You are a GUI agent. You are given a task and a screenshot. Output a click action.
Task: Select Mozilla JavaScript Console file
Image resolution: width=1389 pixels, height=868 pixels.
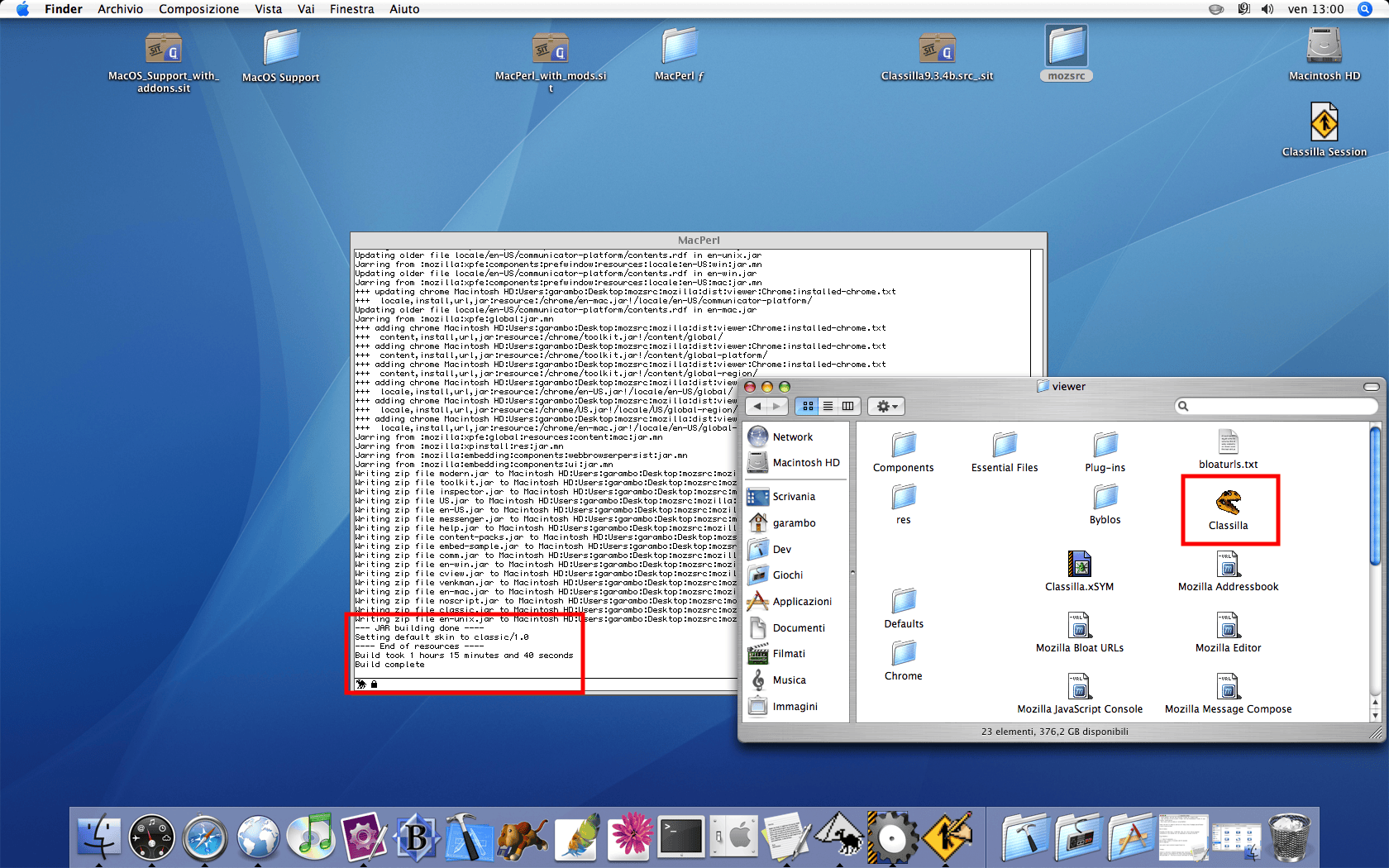point(1080,694)
